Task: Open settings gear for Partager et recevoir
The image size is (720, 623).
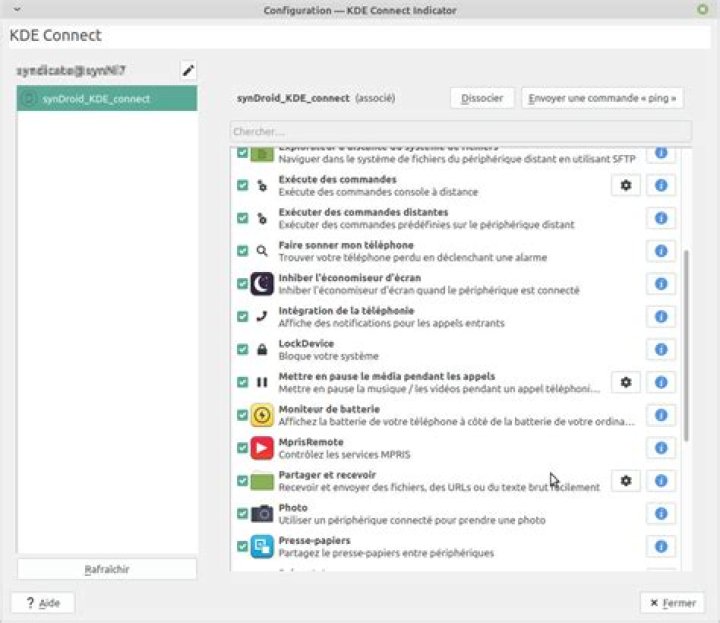Action: [625, 481]
